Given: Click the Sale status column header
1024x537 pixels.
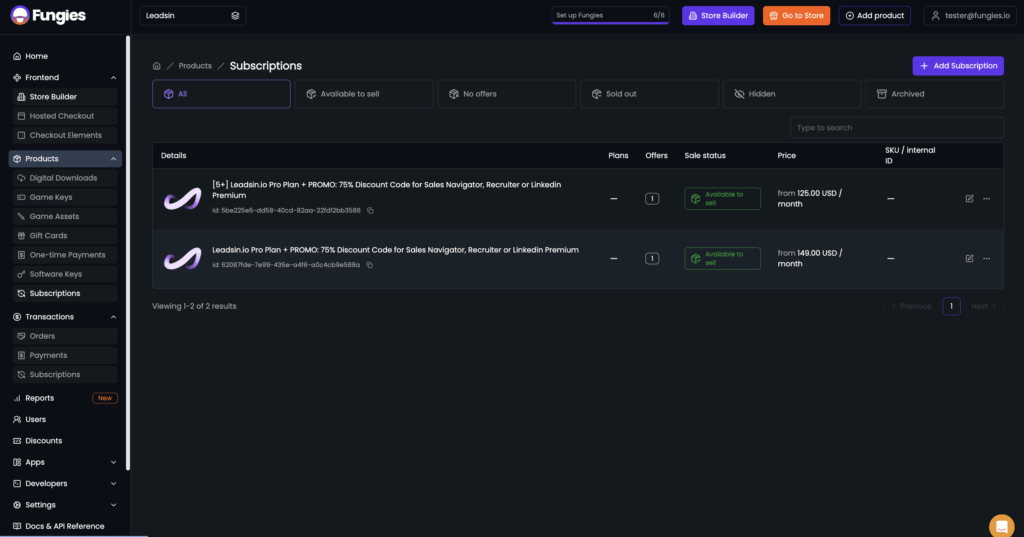Looking at the screenshot, I should click(705, 155).
